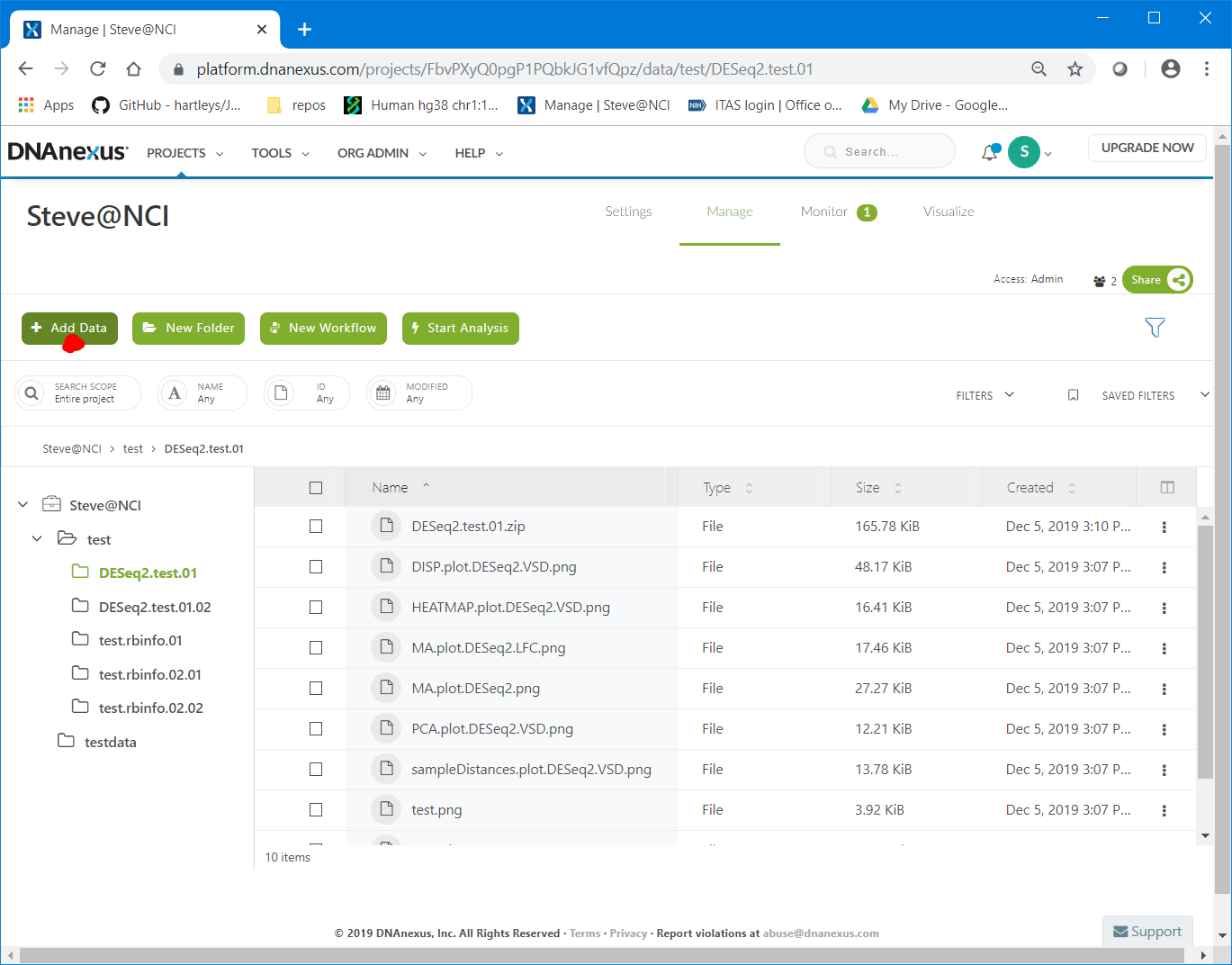1232x965 pixels.
Task: Expand the FILTERS dropdown
Action: click(x=985, y=395)
